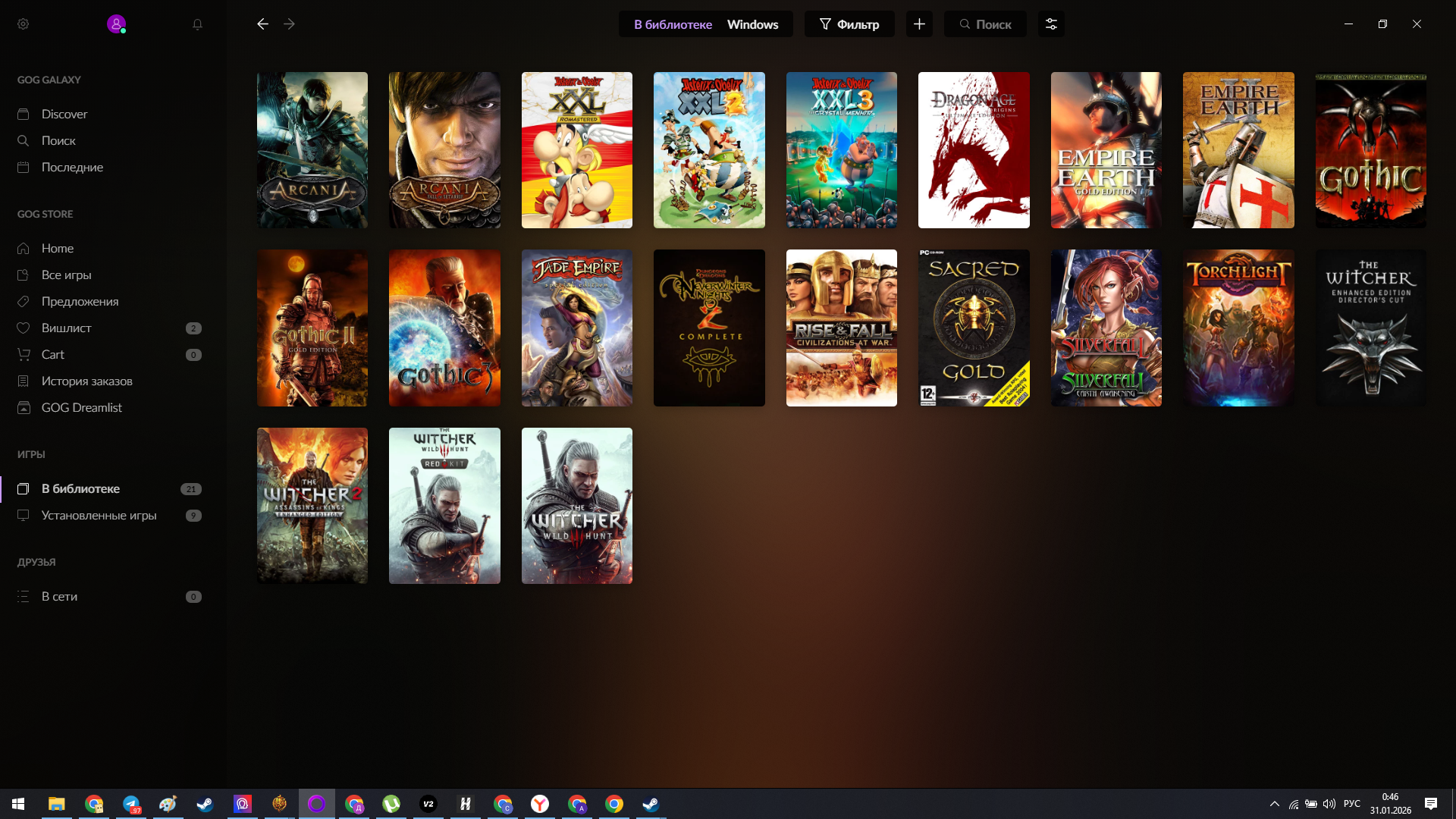This screenshot has width=1456, height=819.
Task: Open GOG Dreamlist link
Action: (x=81, y=407)
